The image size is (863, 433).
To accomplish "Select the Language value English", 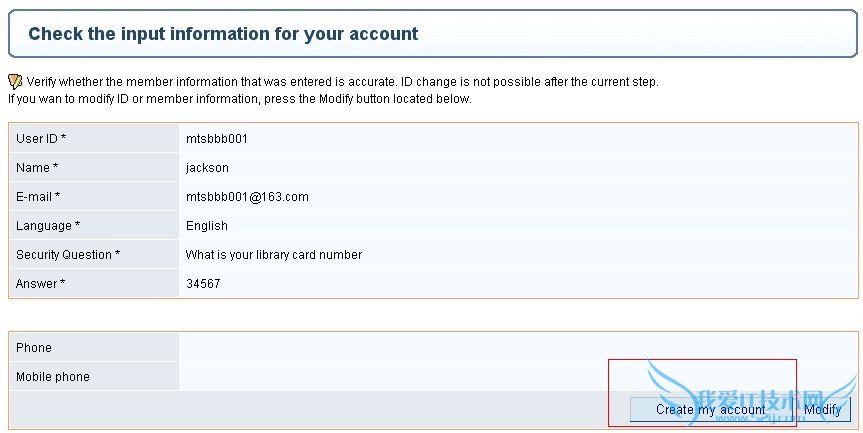I will [x=207, y=226].
